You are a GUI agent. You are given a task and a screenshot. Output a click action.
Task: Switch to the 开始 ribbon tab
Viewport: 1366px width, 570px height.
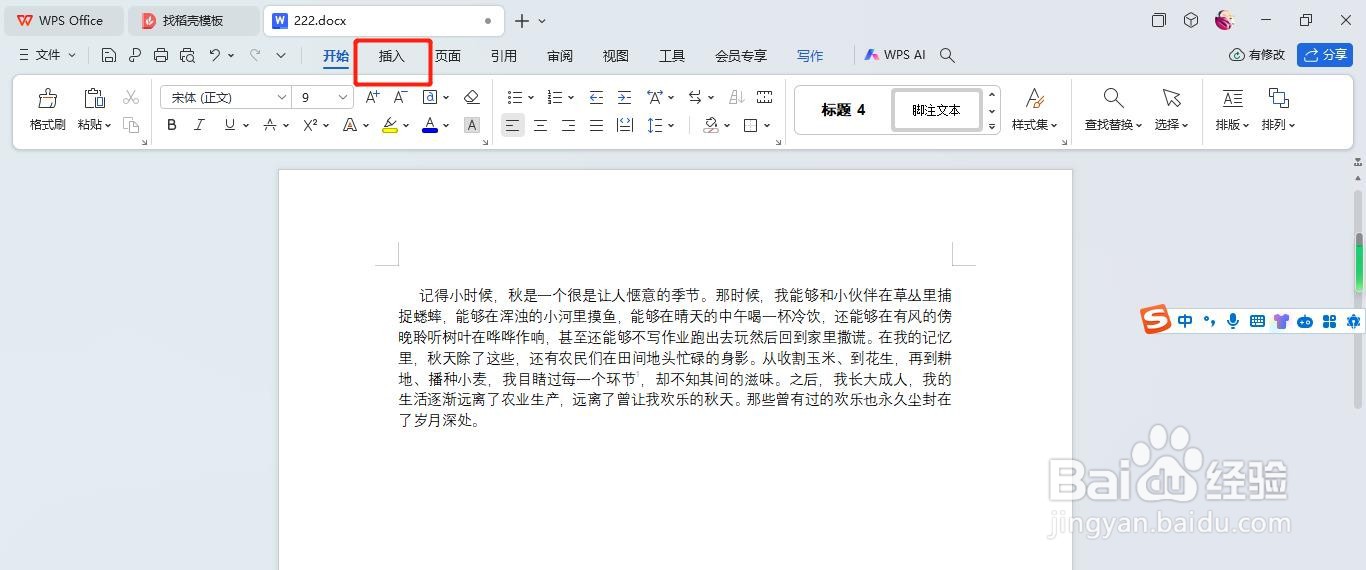point(336,56)
